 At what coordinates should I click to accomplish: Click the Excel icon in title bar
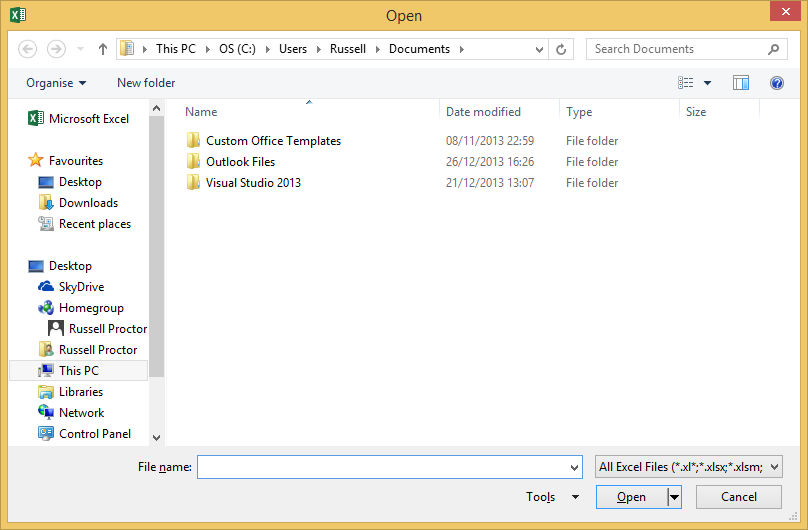(x=19, y=14)
